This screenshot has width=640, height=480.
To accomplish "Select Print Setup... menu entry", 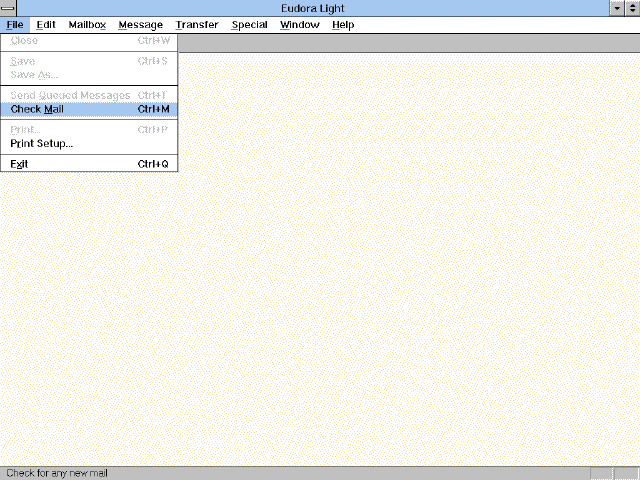I will [89, 144].
